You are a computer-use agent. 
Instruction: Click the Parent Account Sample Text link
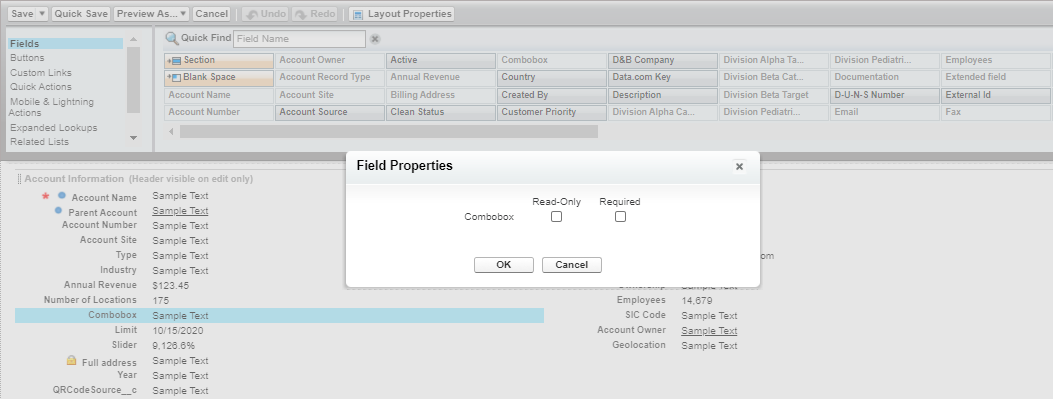point(180,211)
